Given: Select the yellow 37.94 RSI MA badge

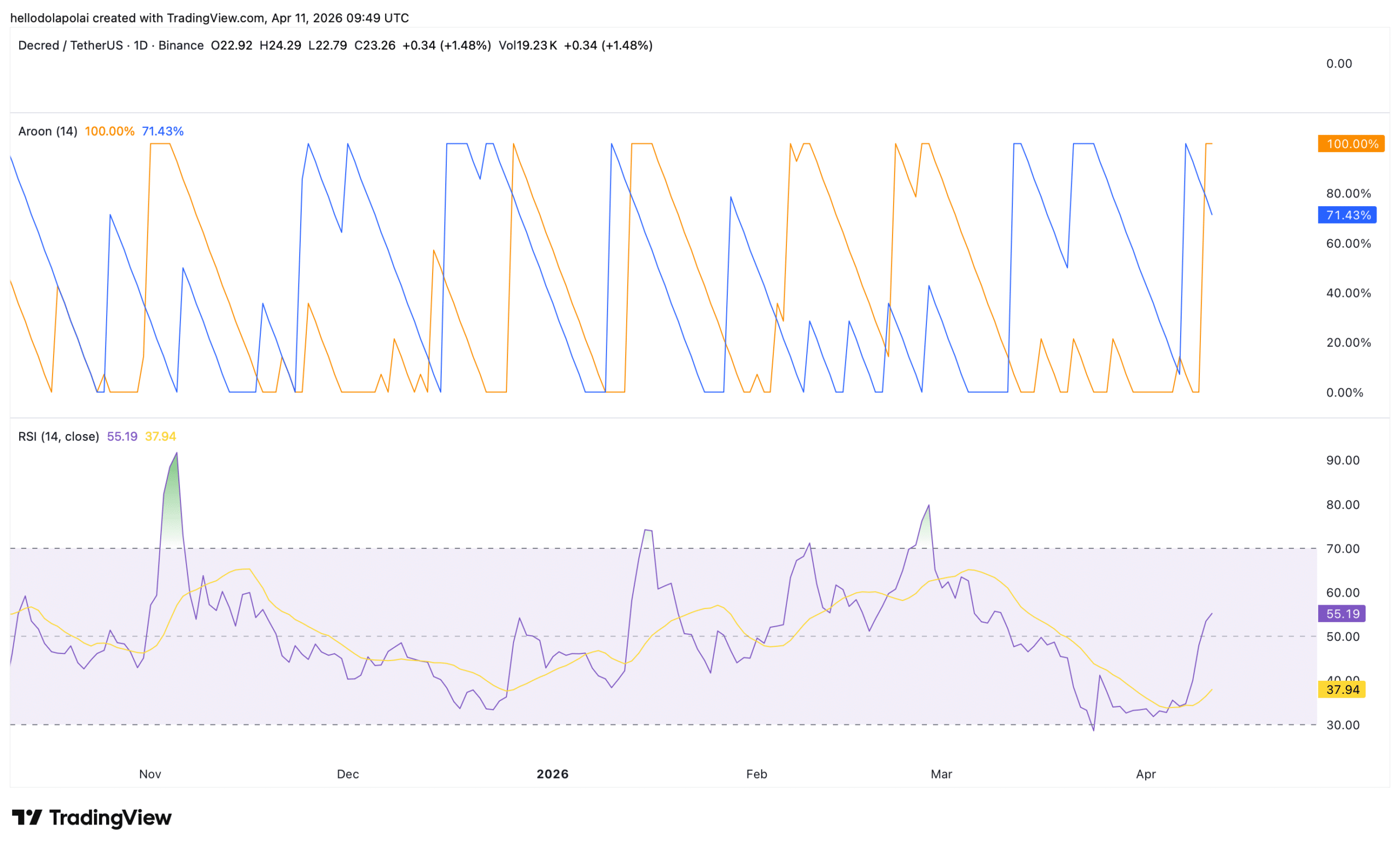Looking at the screenshot, I should tap(1341, 690).
